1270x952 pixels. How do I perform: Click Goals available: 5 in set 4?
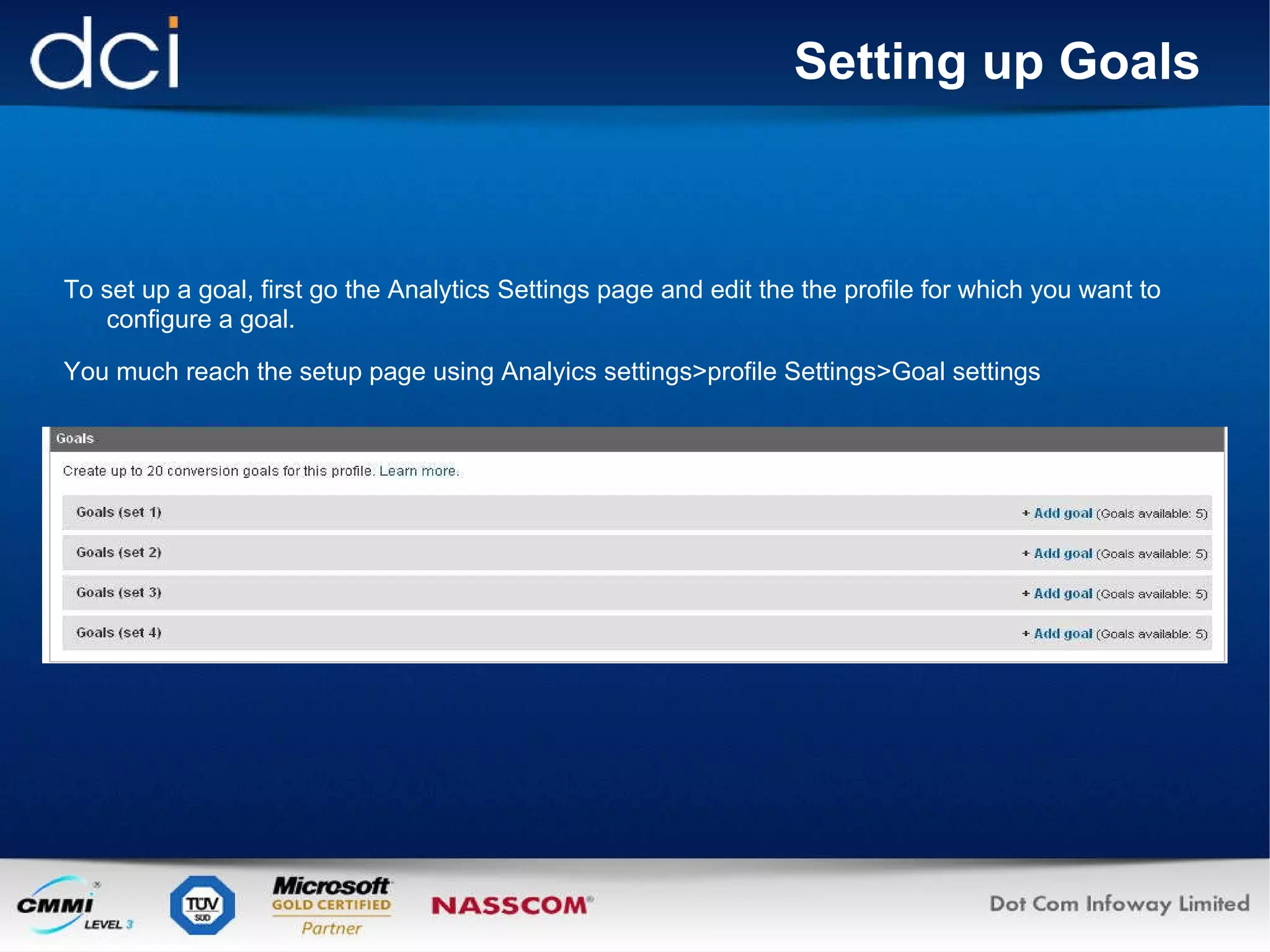(1152, 634)
